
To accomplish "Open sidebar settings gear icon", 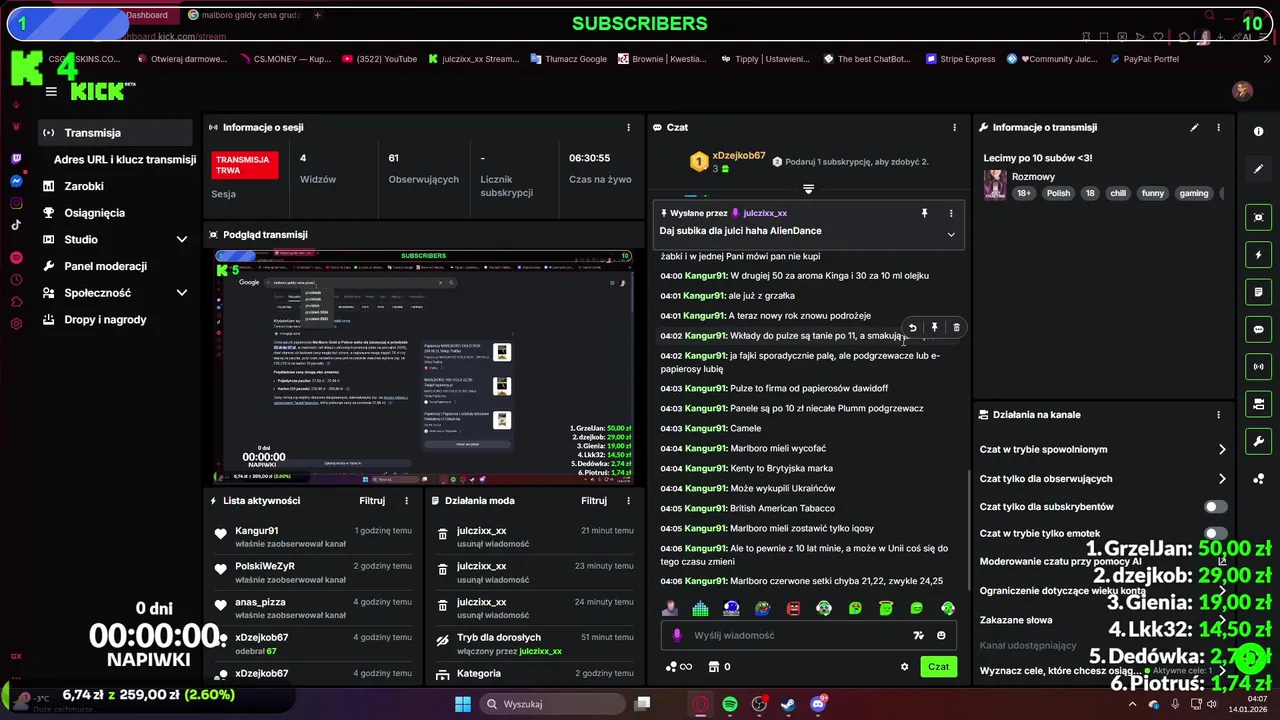I will (x=16, y=324).
